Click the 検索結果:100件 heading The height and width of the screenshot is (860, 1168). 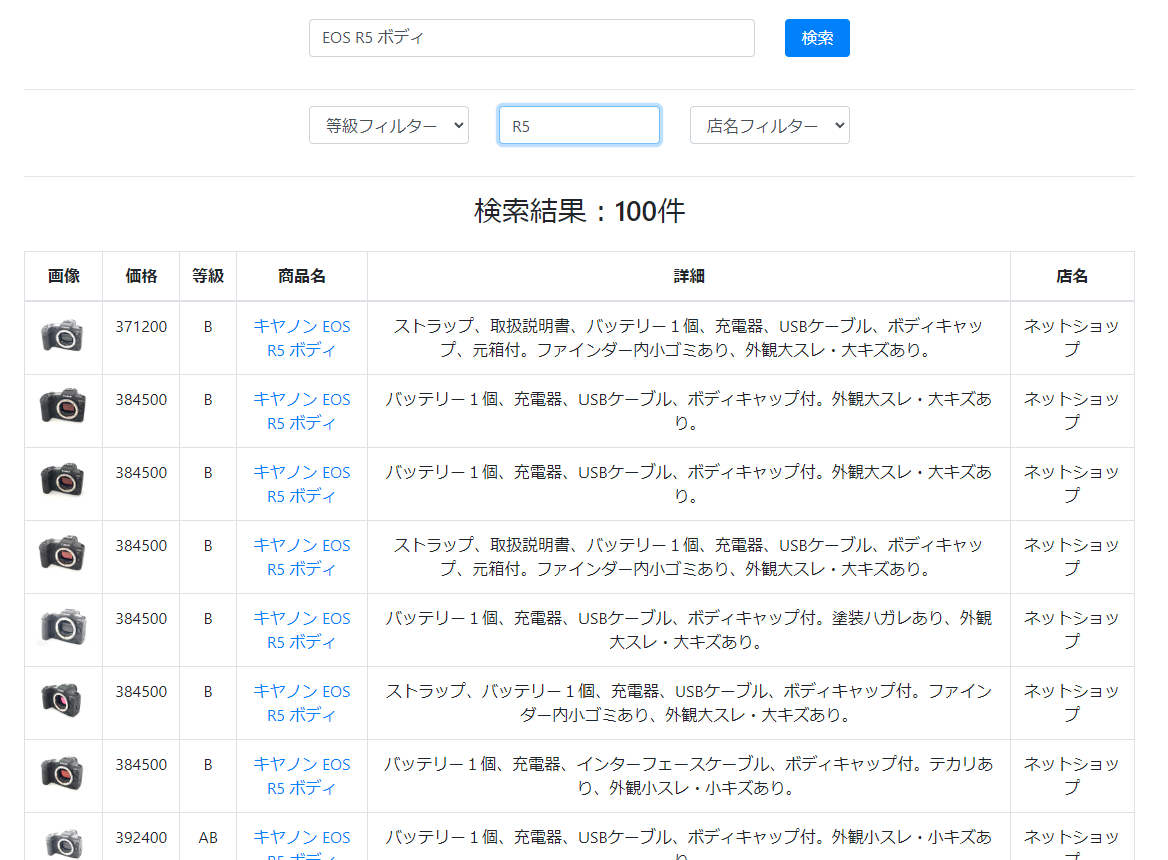[x=579, y=211]
